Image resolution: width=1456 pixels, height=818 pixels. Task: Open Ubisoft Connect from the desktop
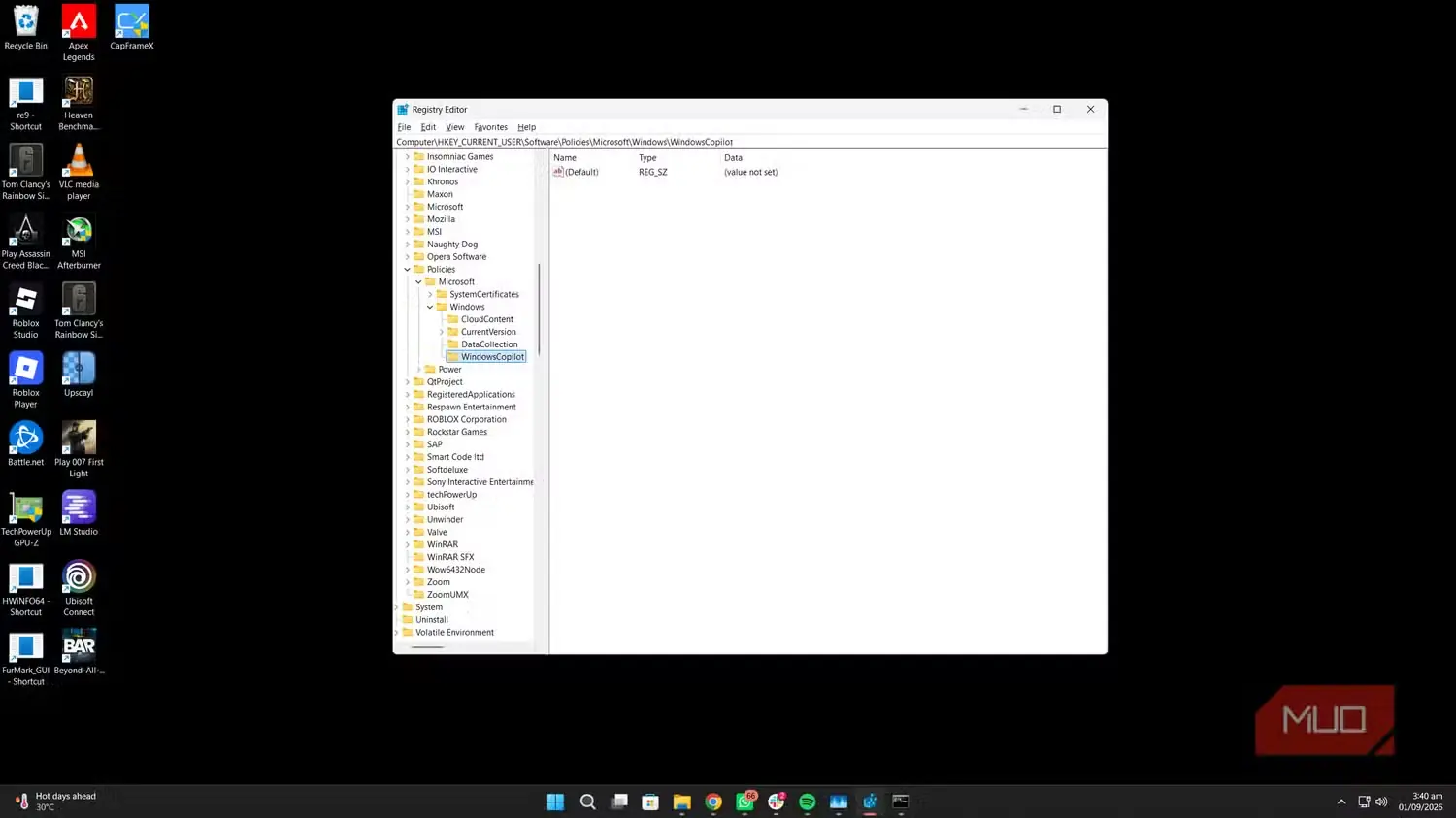coord(79,588)
